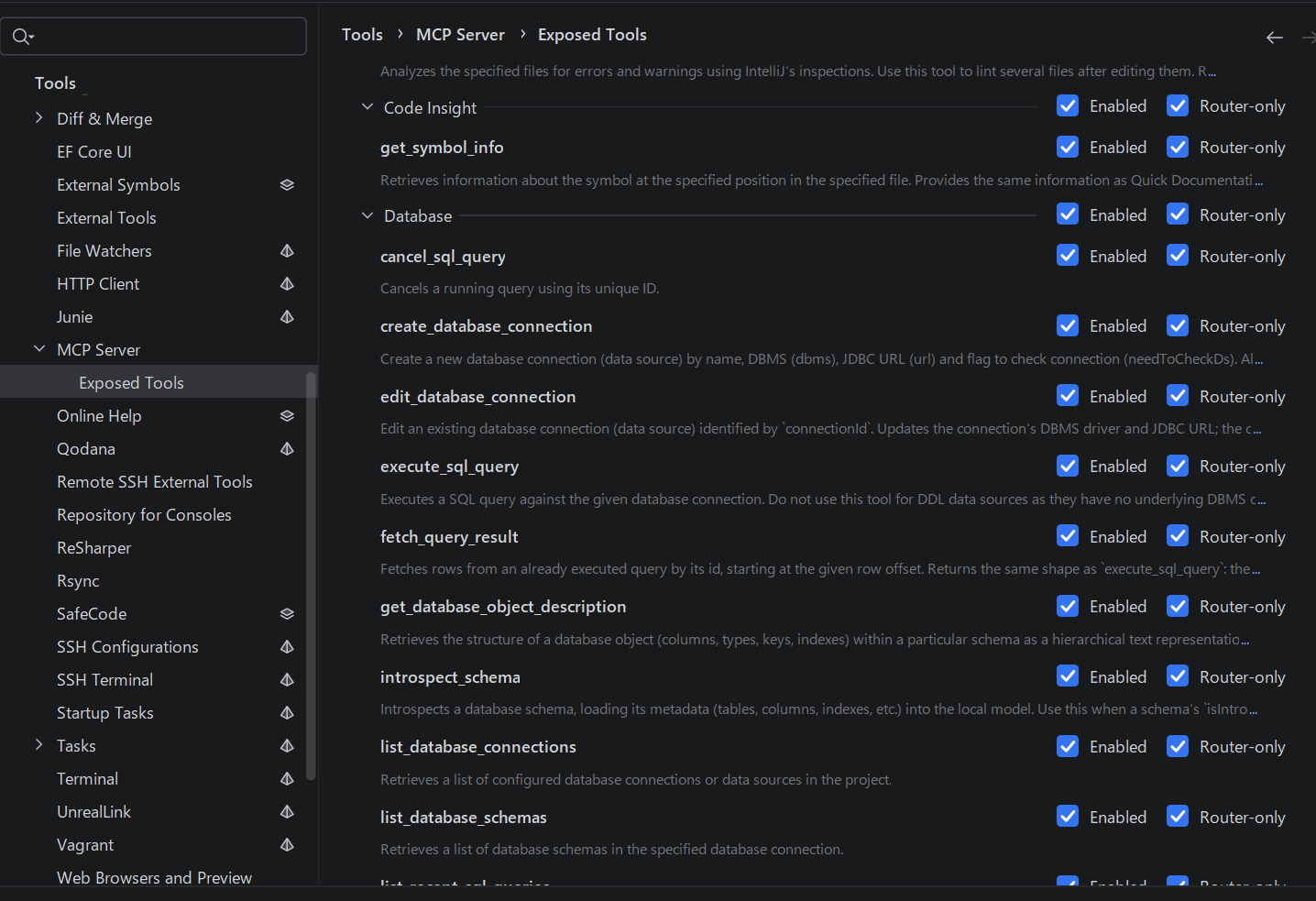Uncheck Enabled for list_database_schemas
The height and width of the screenshot is (901, 1316).
click(x=1068, y=817)
